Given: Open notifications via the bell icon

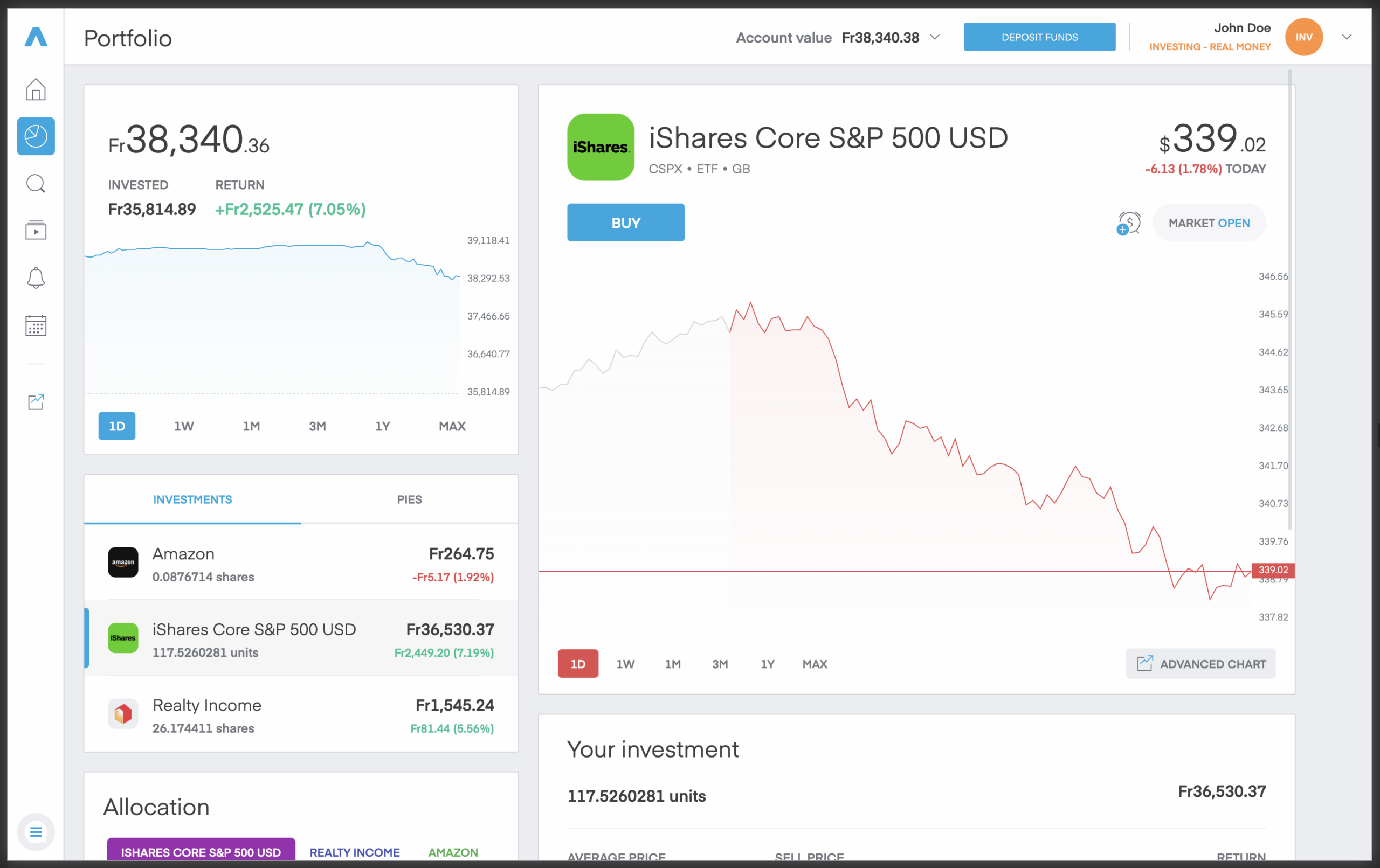Looking at the screenshot, I should 36,277.
